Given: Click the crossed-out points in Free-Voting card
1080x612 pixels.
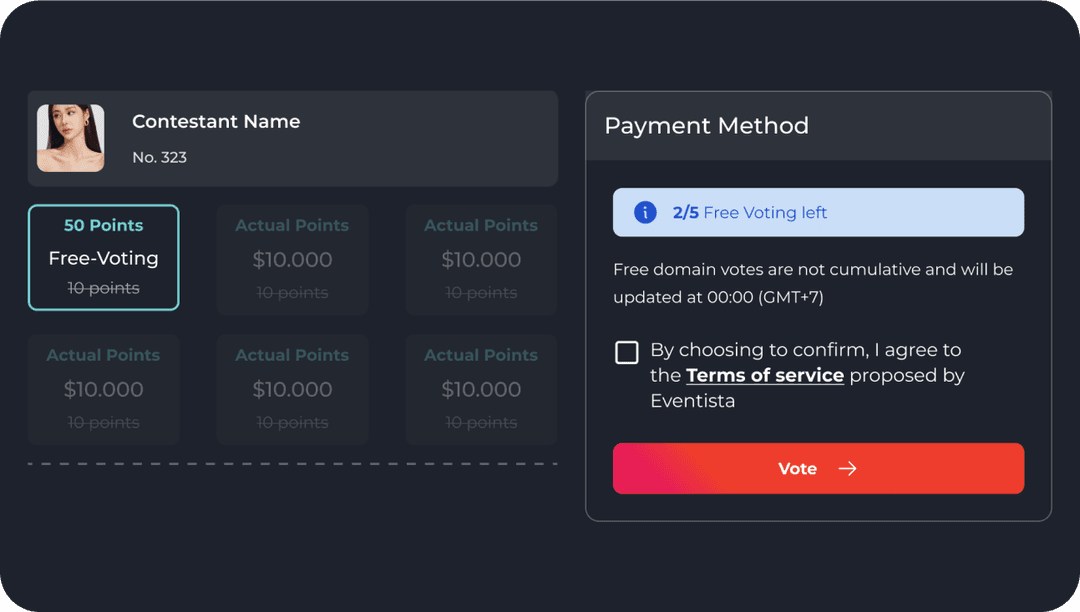Looking at the screenshot, I should click(x=104, y=288).
